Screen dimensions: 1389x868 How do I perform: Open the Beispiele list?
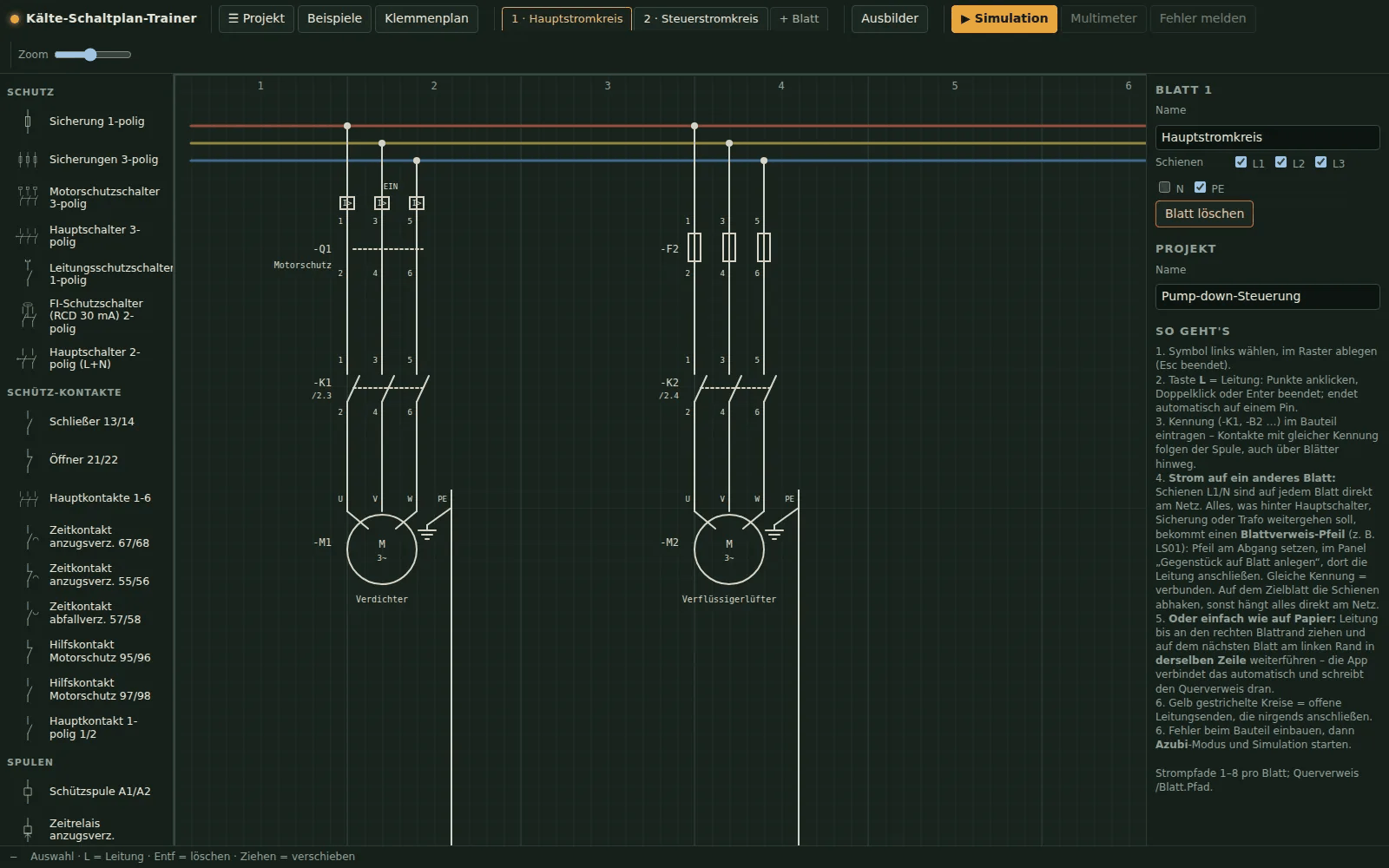334,18
